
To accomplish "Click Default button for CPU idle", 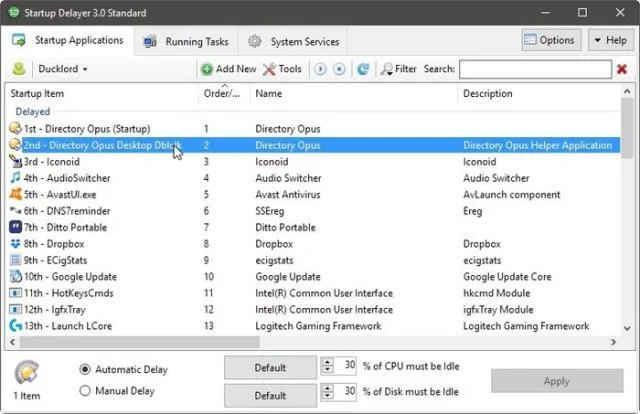I will click(270, 368).
